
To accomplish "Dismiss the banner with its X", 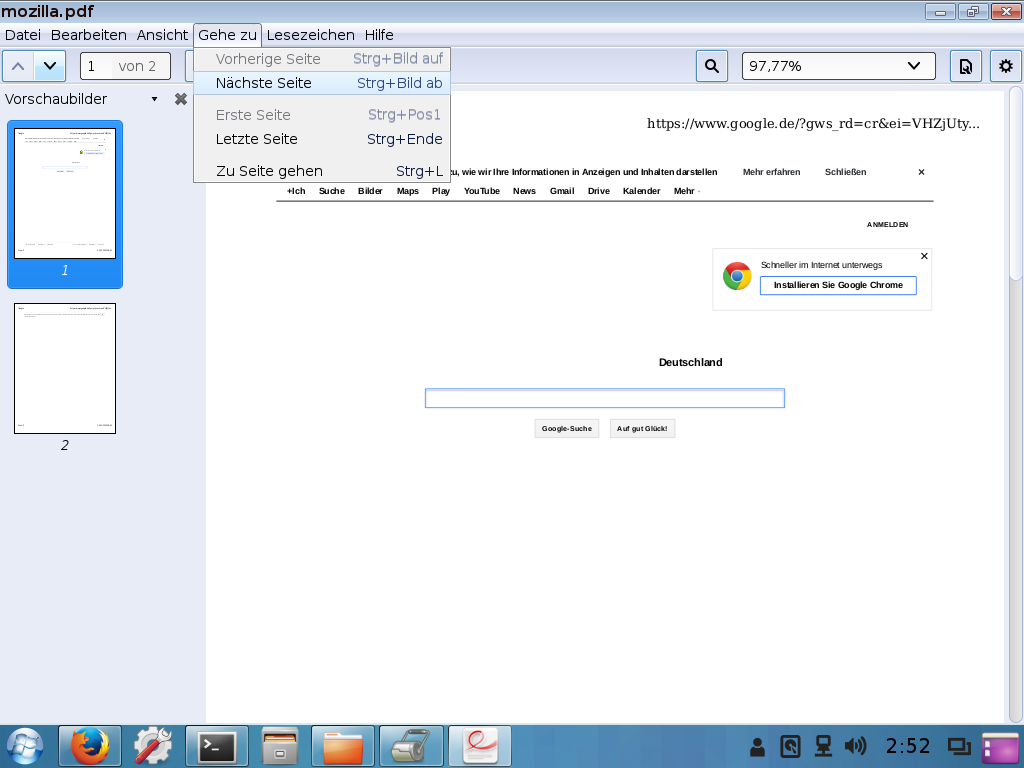I will [921, 172].
